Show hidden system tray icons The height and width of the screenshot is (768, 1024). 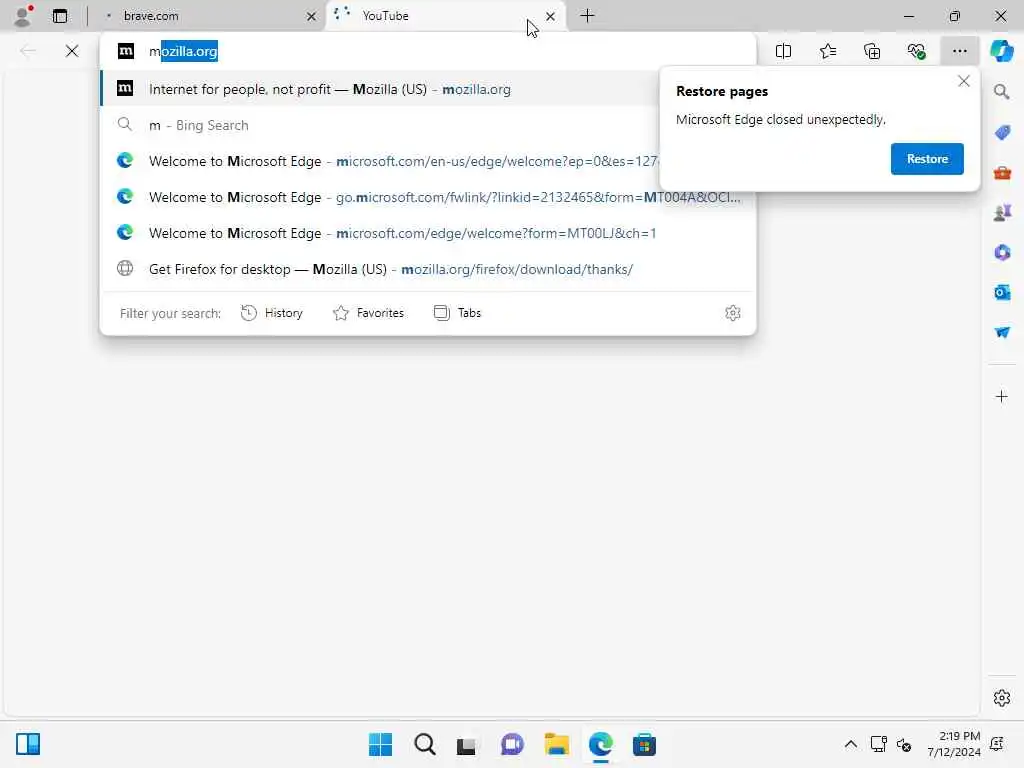850,744
